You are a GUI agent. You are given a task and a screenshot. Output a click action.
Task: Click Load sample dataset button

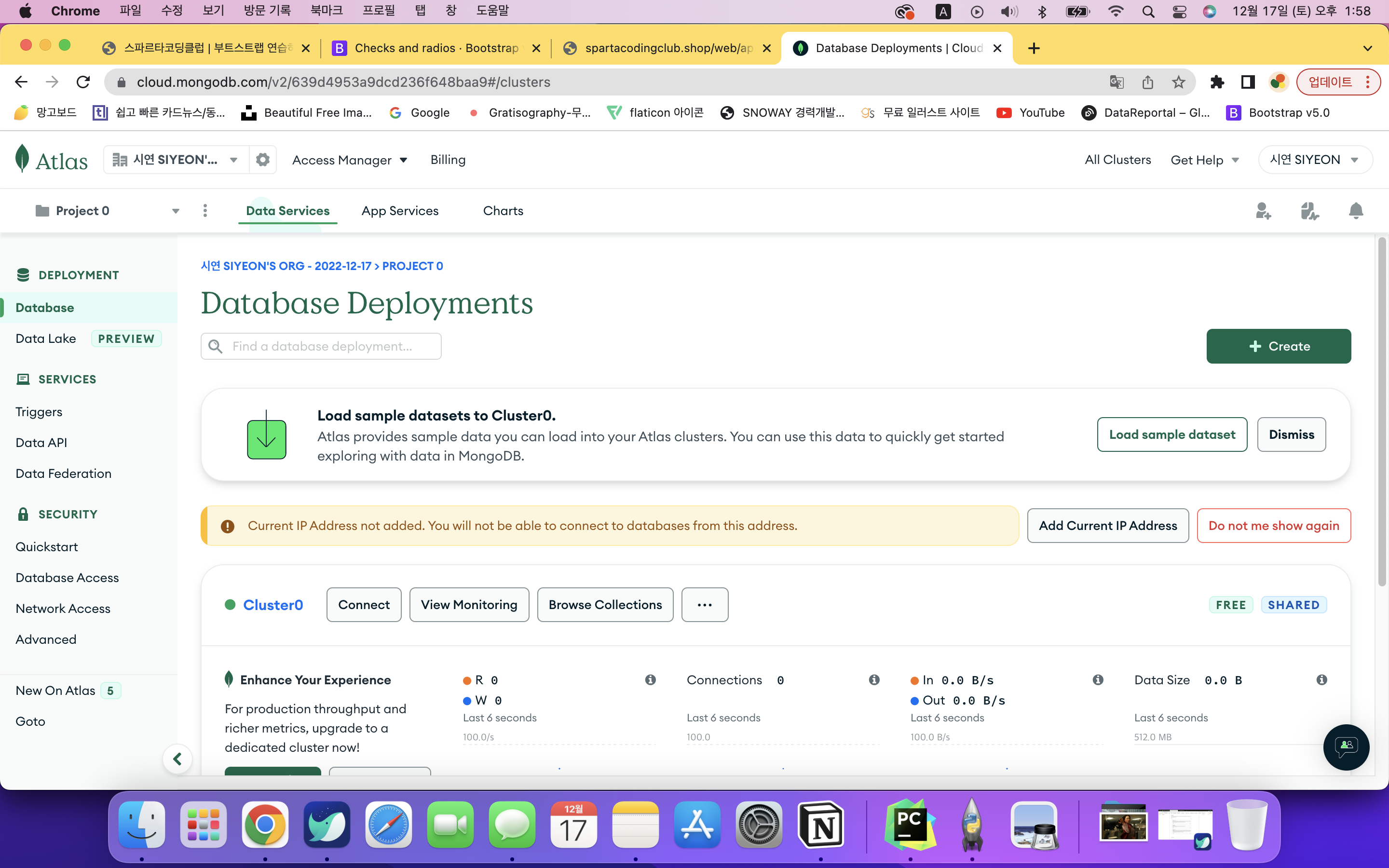point(1172,434)
